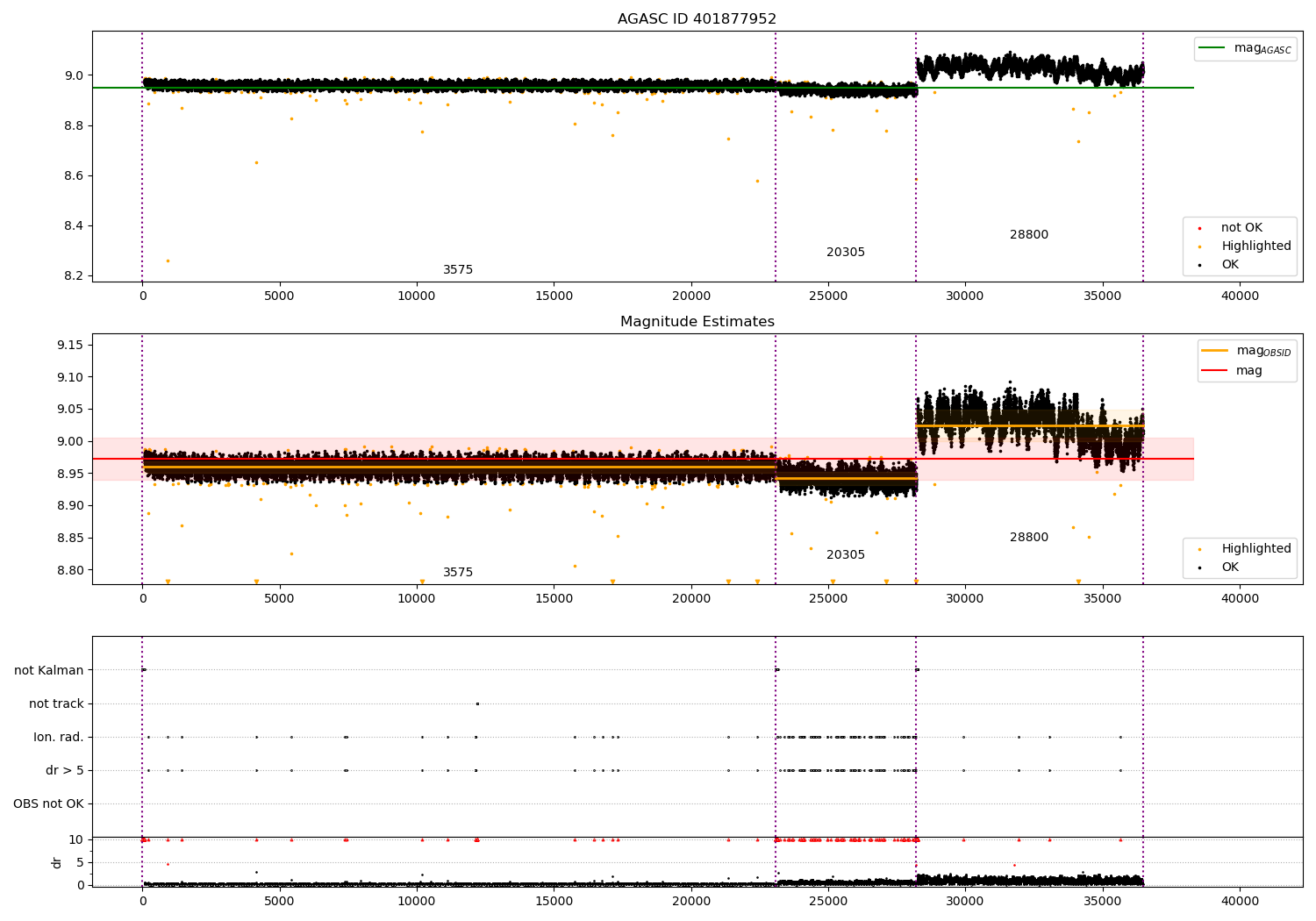Click the 9.15 y-tick in middle plot
Screen dimensions: 1316x921
[x=69, y=346]
